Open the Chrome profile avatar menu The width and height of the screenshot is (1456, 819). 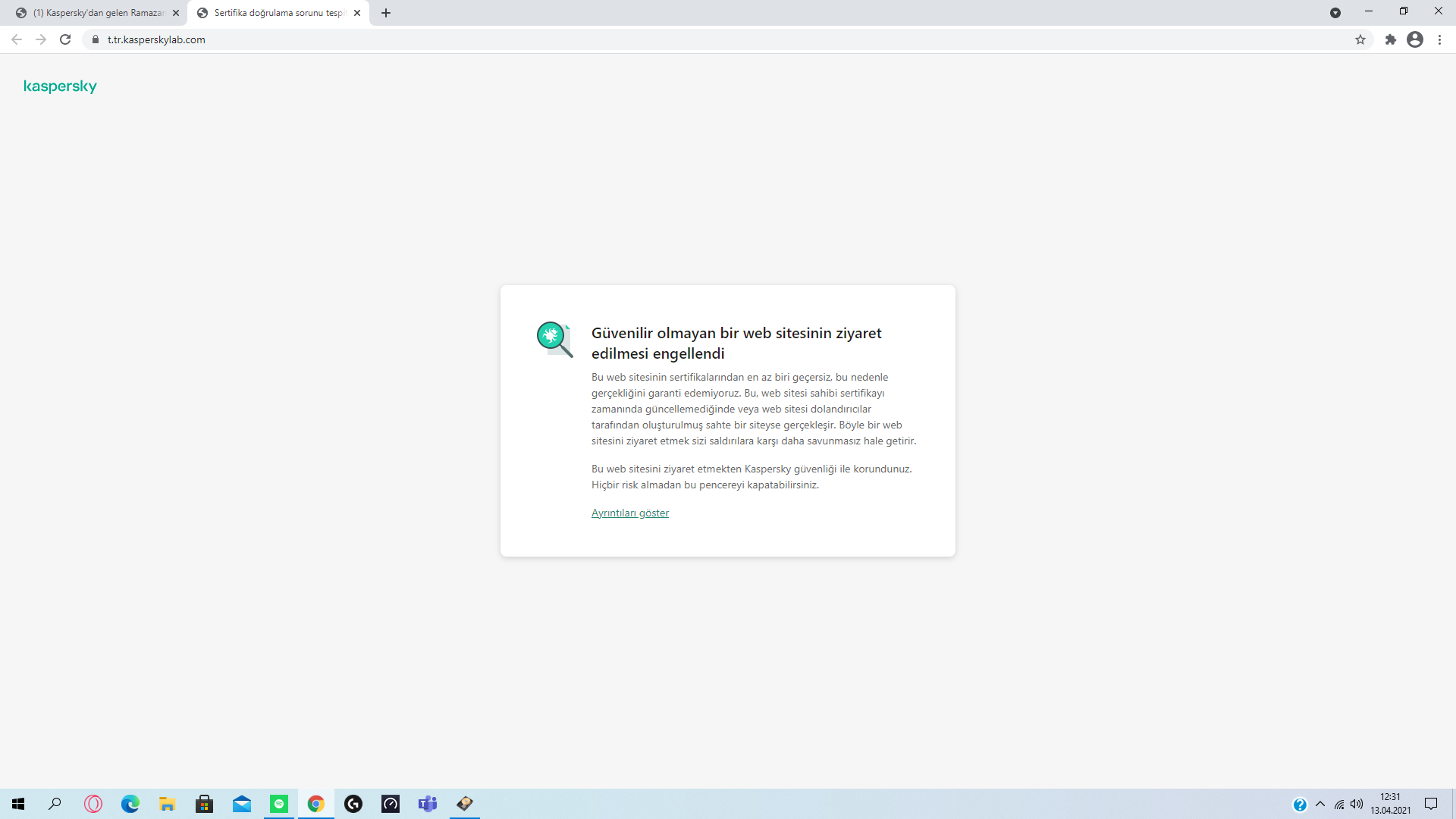[x=1415, y=39]
